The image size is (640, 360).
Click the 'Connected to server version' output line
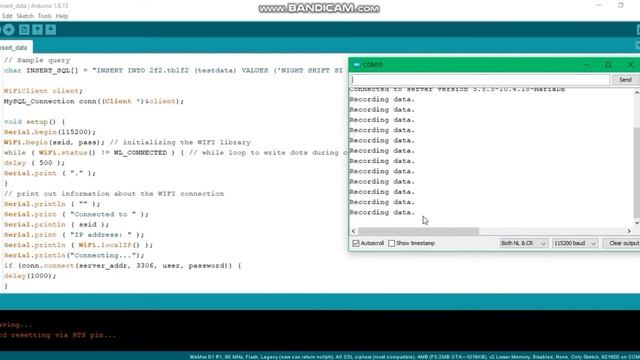point(457,89)
